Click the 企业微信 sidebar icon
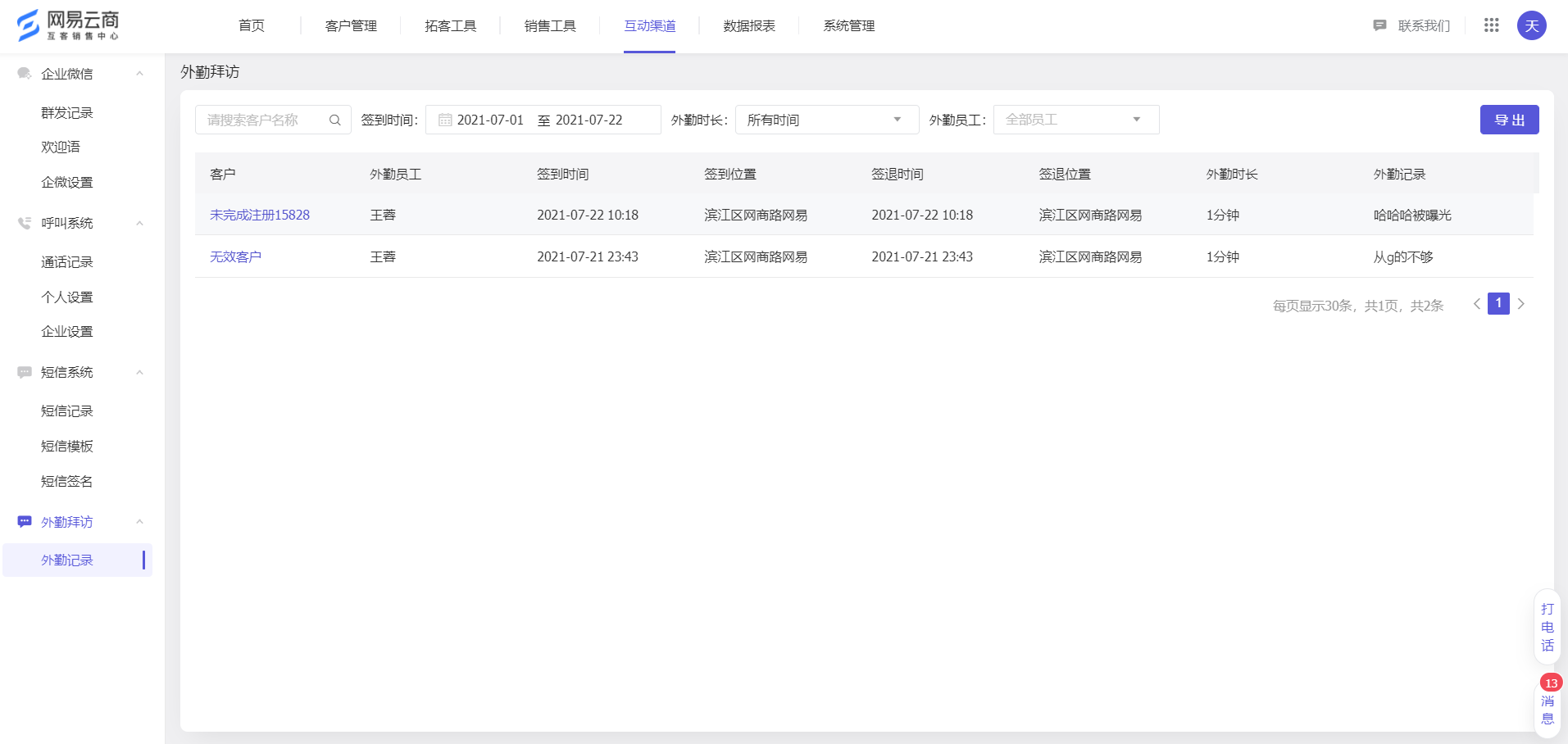 point(24,74)
